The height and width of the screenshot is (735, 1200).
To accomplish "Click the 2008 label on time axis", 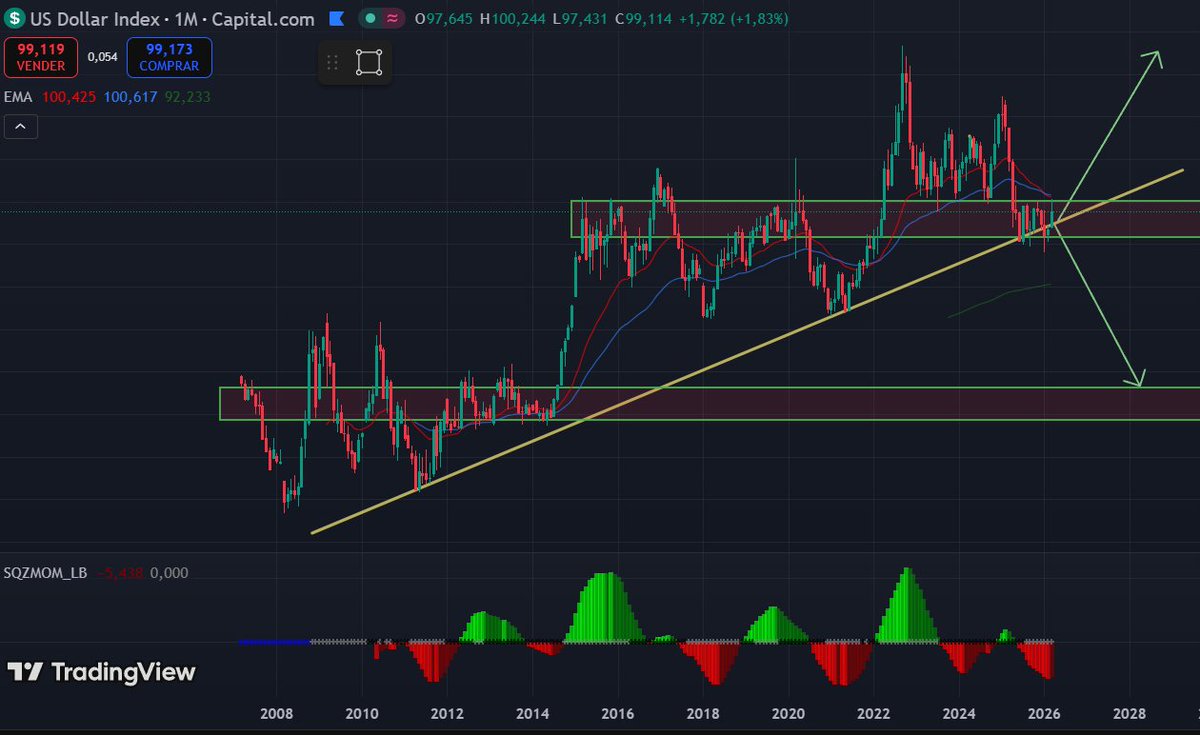I will point(276,713).
